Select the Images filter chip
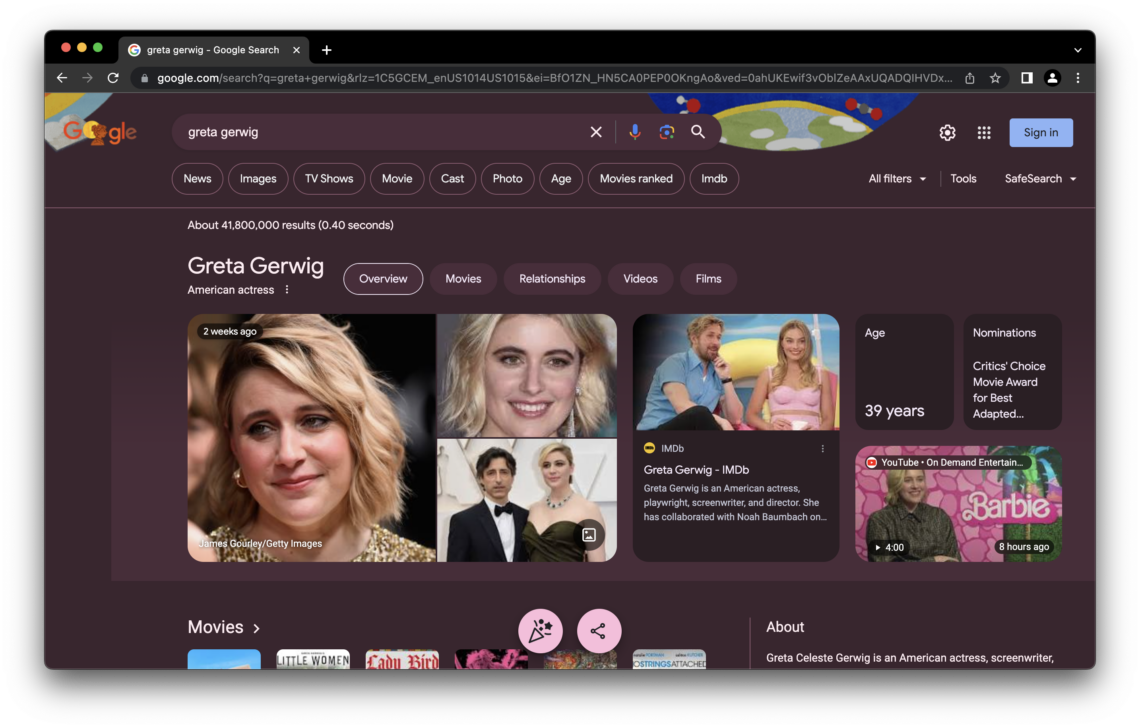The height and width of the screenshot is (728, 1140). pos(258,179)
